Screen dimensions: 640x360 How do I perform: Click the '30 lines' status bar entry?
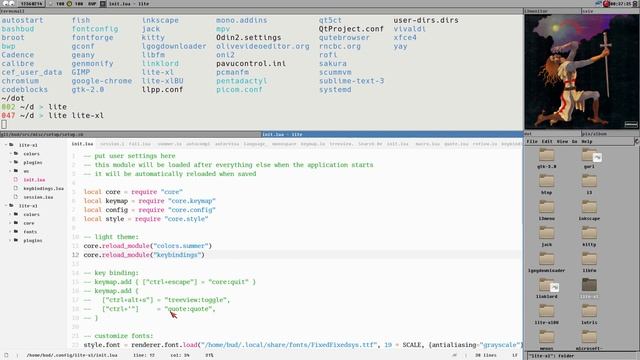click(x=486, y=355)
